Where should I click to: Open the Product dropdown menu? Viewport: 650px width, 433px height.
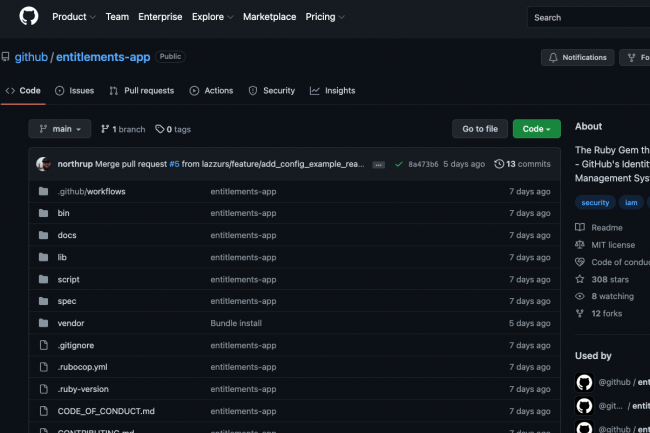click(x=73, y=17)
